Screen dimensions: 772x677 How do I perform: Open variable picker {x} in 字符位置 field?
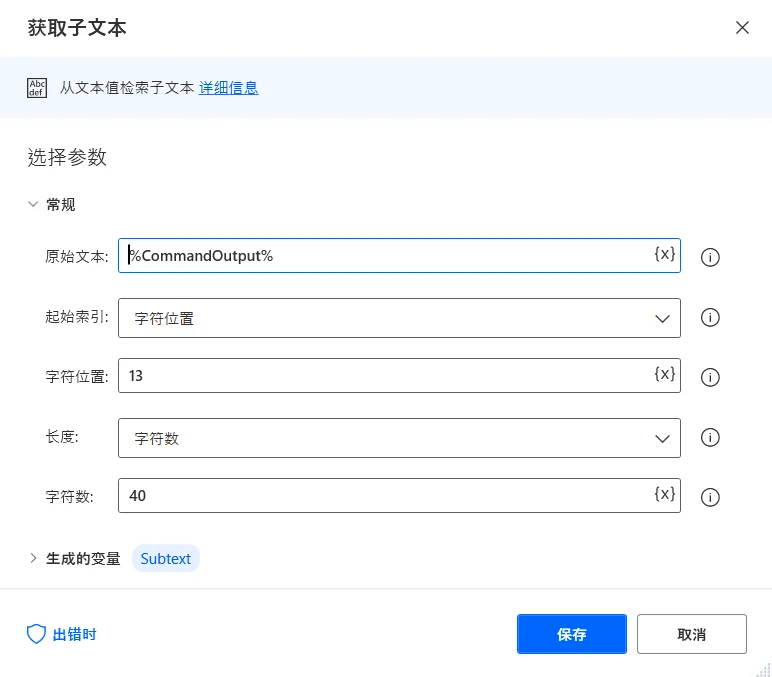(665, 374)
